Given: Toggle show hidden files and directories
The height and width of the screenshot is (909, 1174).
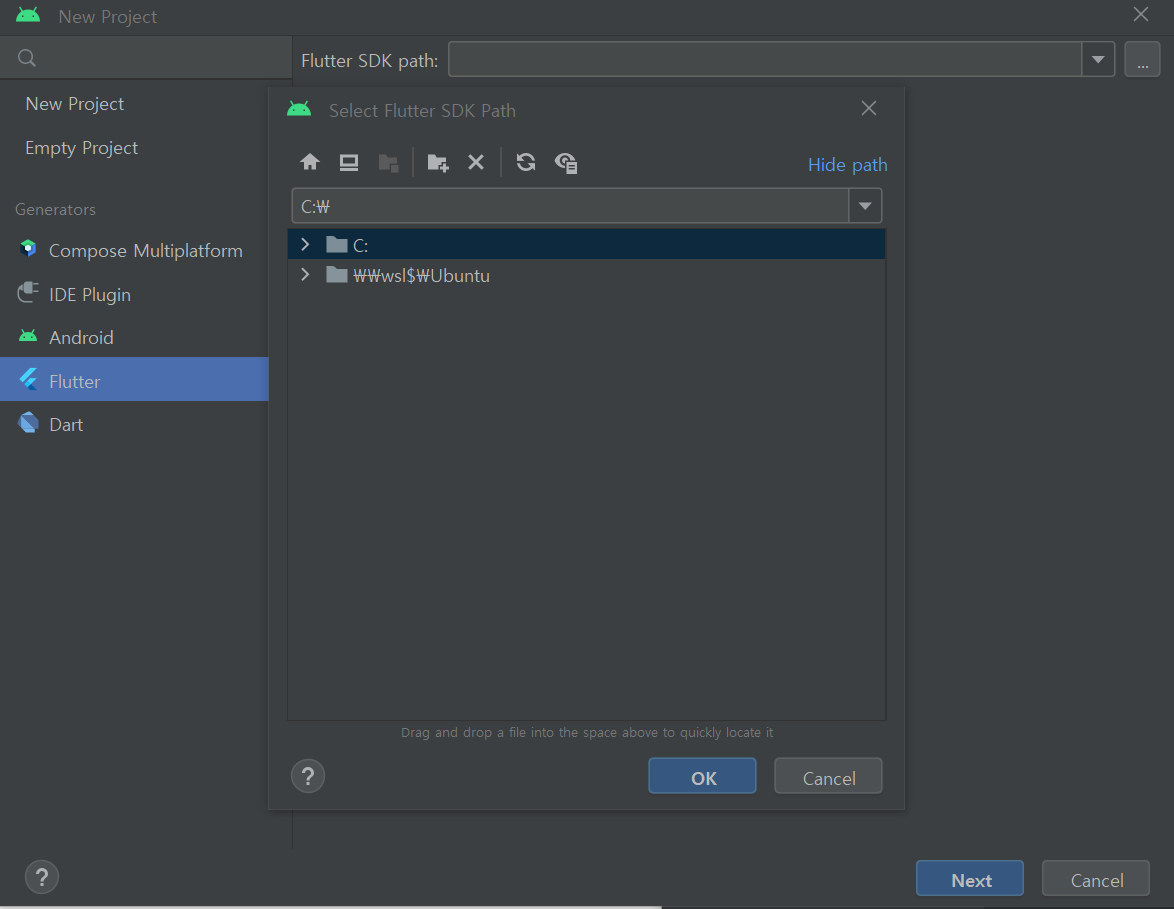Looking at the screenshot, I should (565, 162).
